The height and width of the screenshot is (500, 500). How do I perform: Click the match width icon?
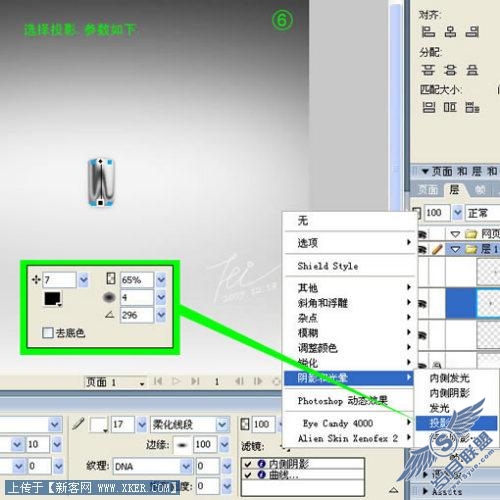click(428, 107)
